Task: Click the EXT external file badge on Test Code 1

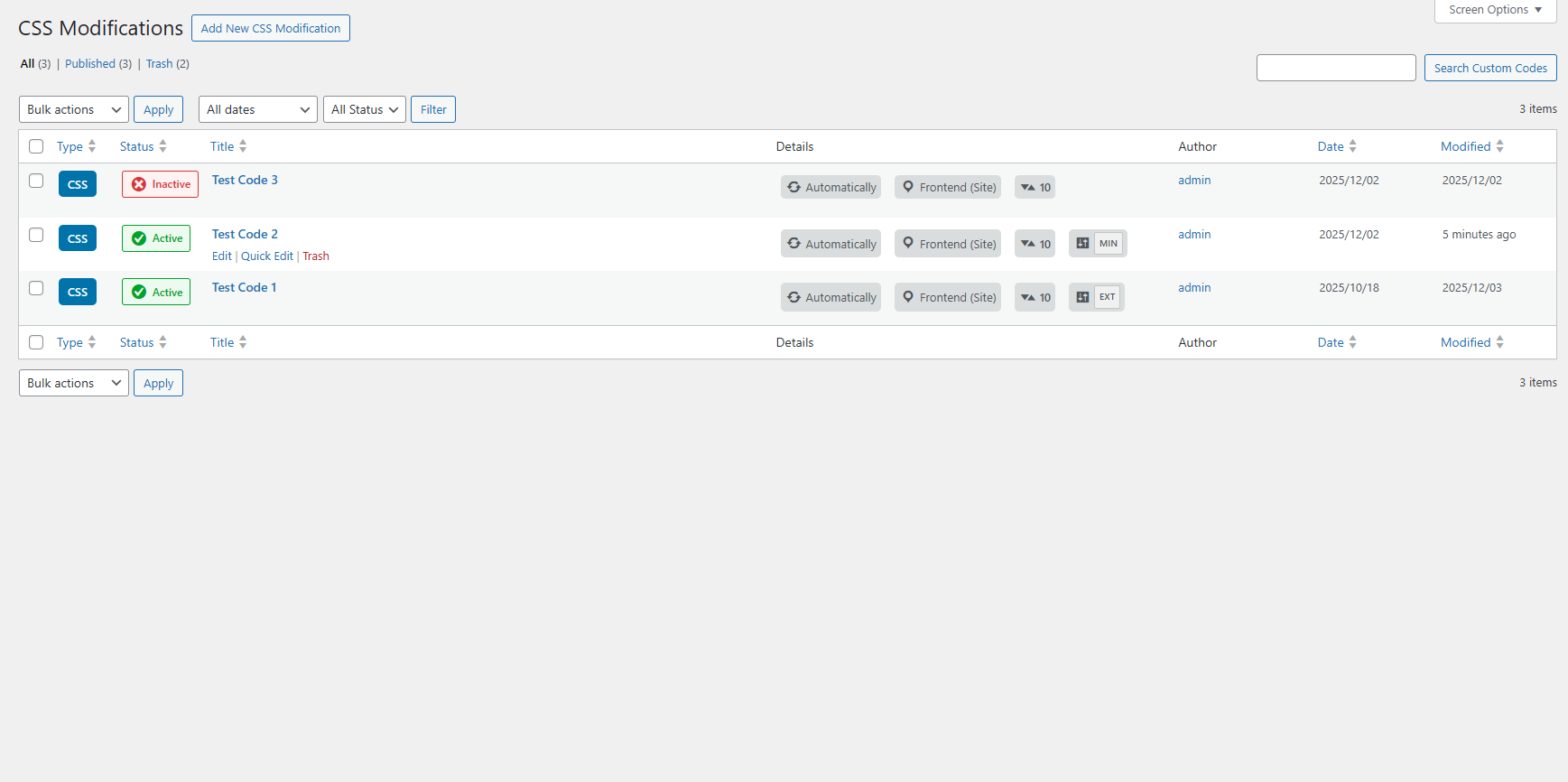Action: click(1097, 297)
